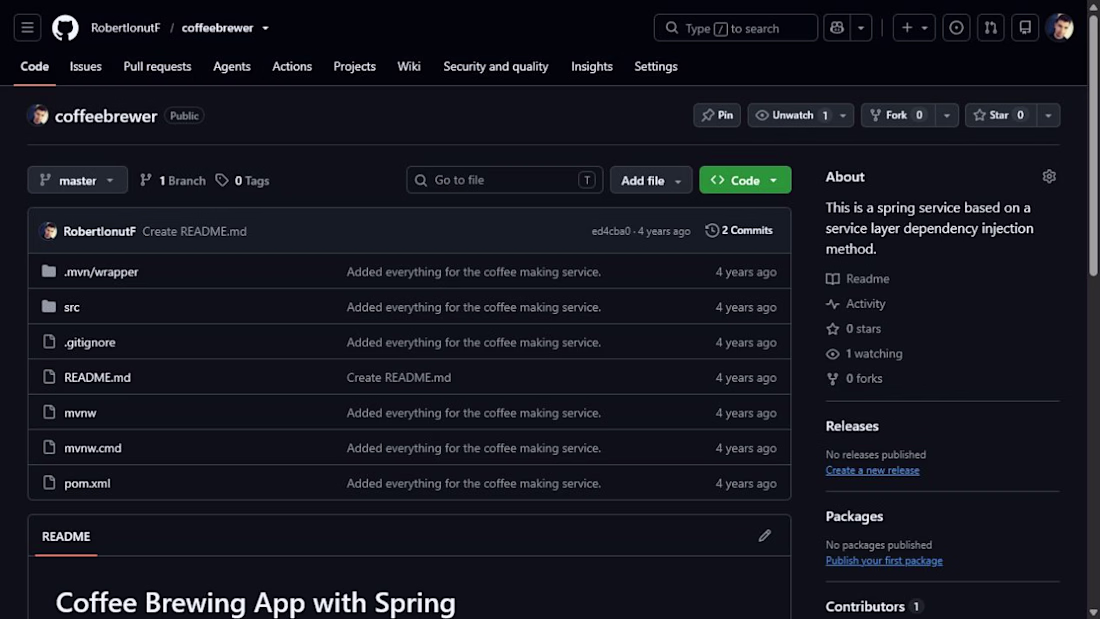The height and width of the screenshot is (619, 1100).
Task: Switch to the Insights tab
Action: [591, 67]
